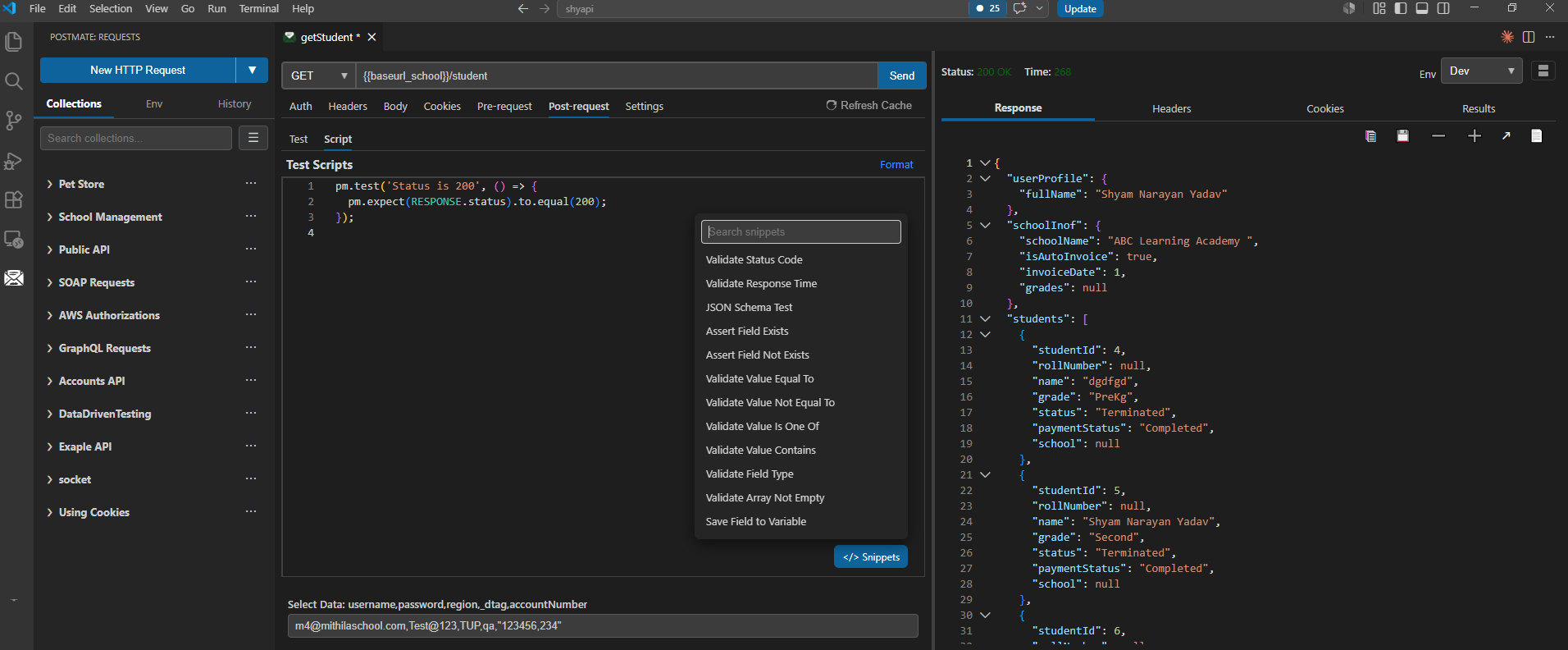Save response with the floppy disk icon
The width and height of the screenshot is (1568, 650).
pos(1403,136)
